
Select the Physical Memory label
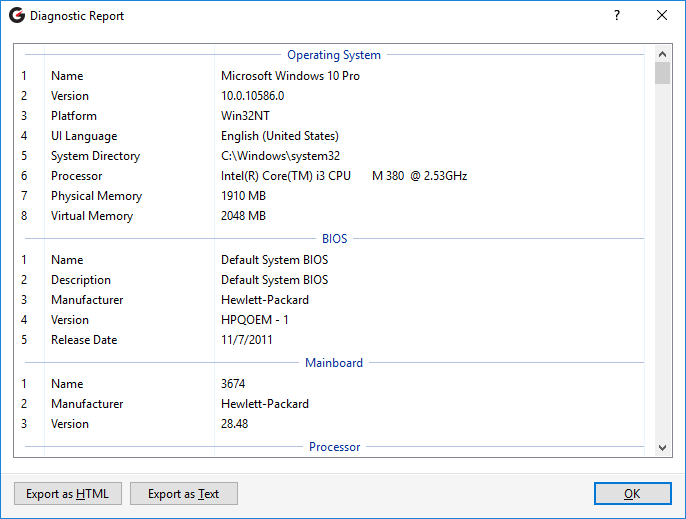click(x=97, y=196)
